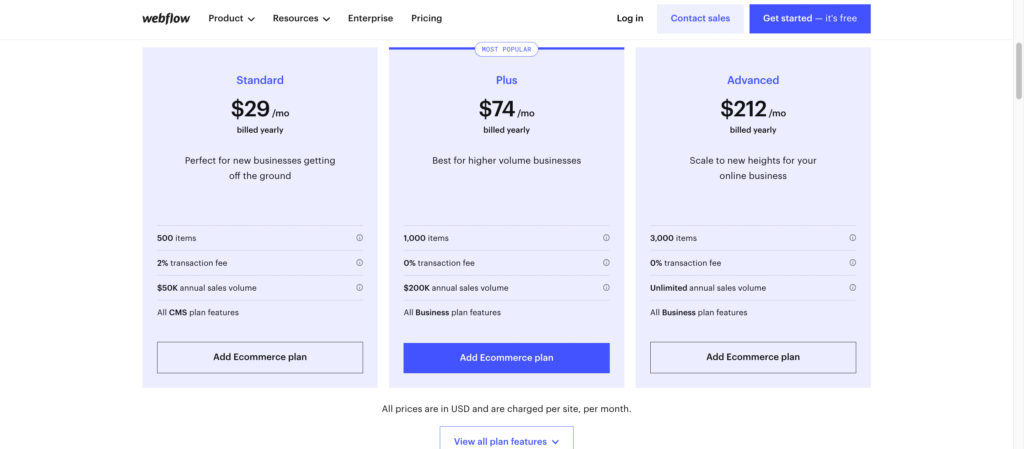
Task: Show info for Plus 1,000 items
Action: click(x=606, y=238)
